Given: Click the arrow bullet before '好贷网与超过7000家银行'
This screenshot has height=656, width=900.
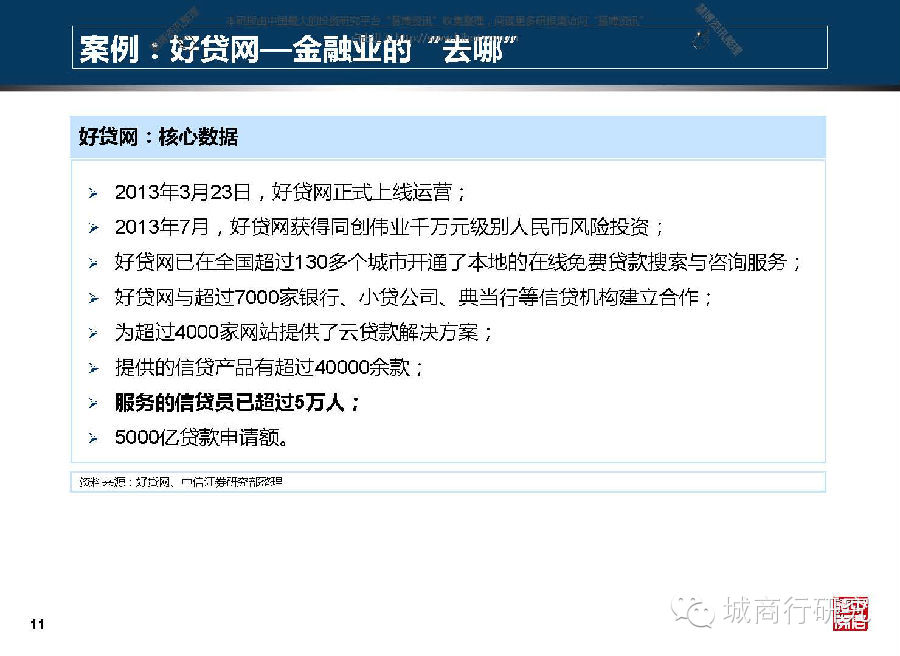Looking at the screenshot, I should 93,298.
